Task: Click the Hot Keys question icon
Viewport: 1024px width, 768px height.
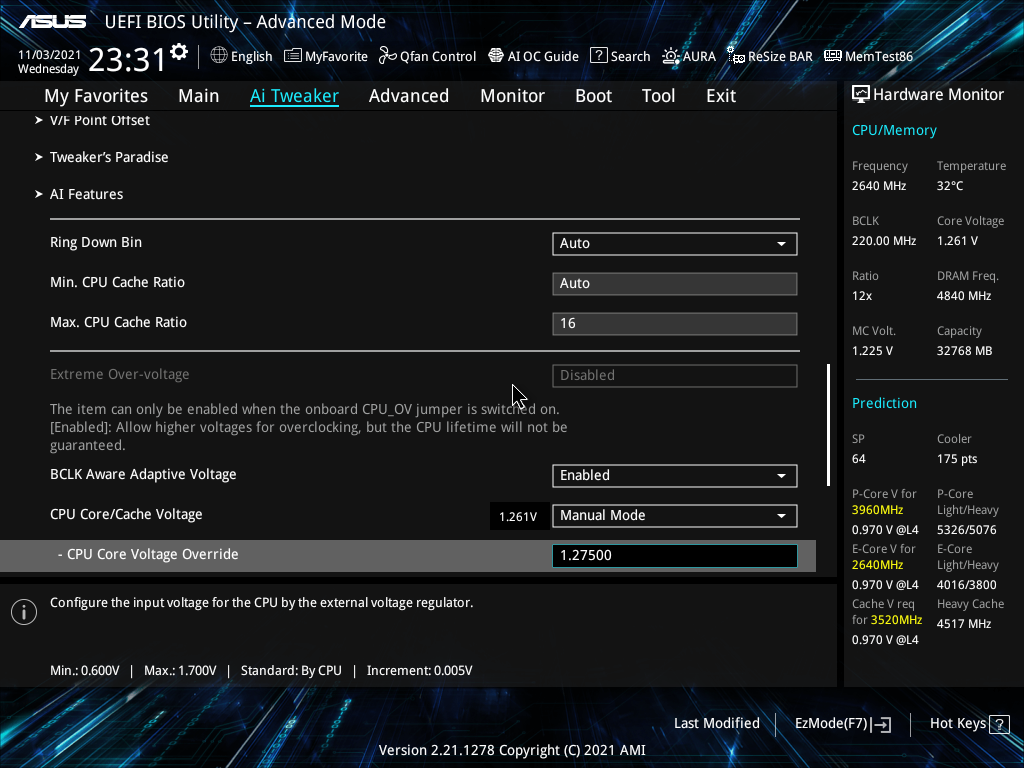Action: click(999, 724)
